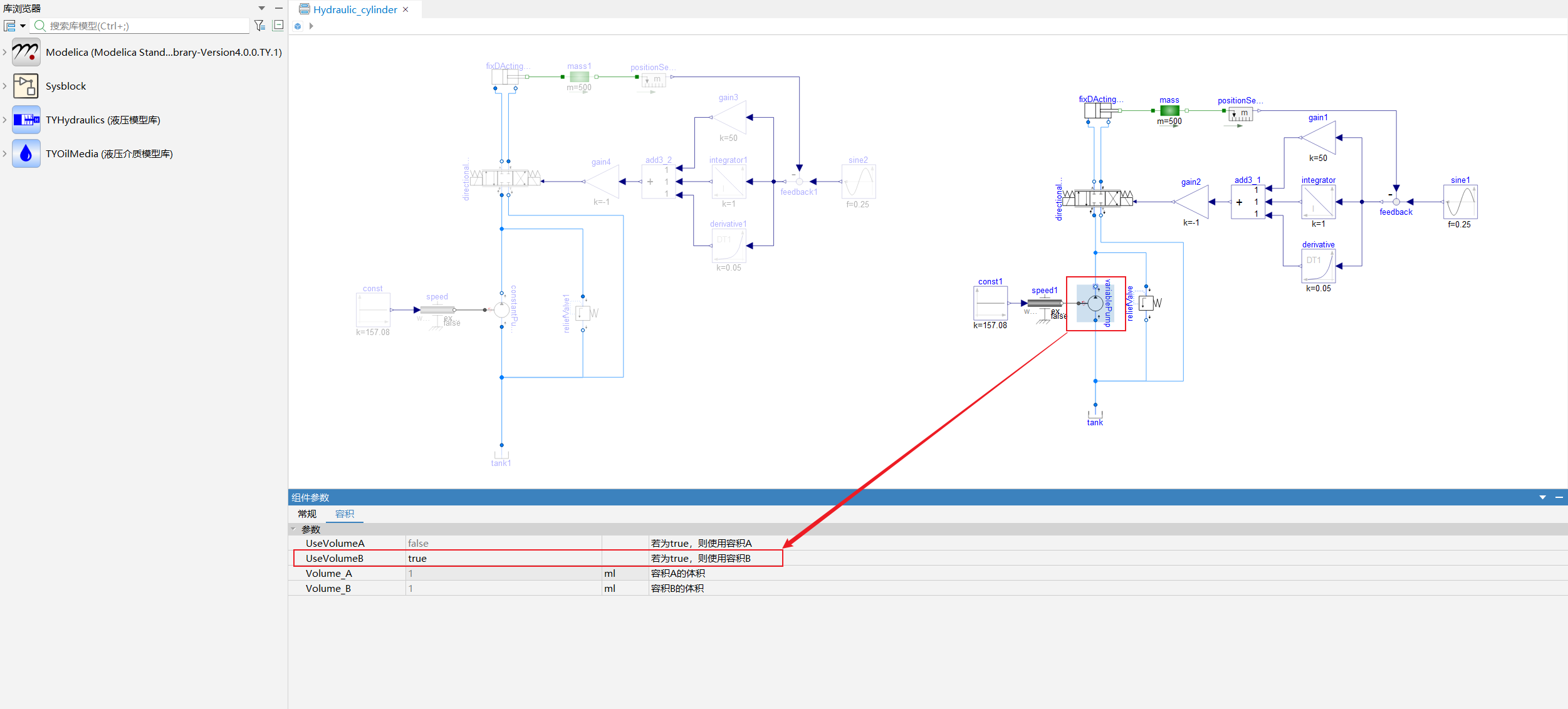
Task: Click the faded integrator1 block
Action: coord(729,182)
